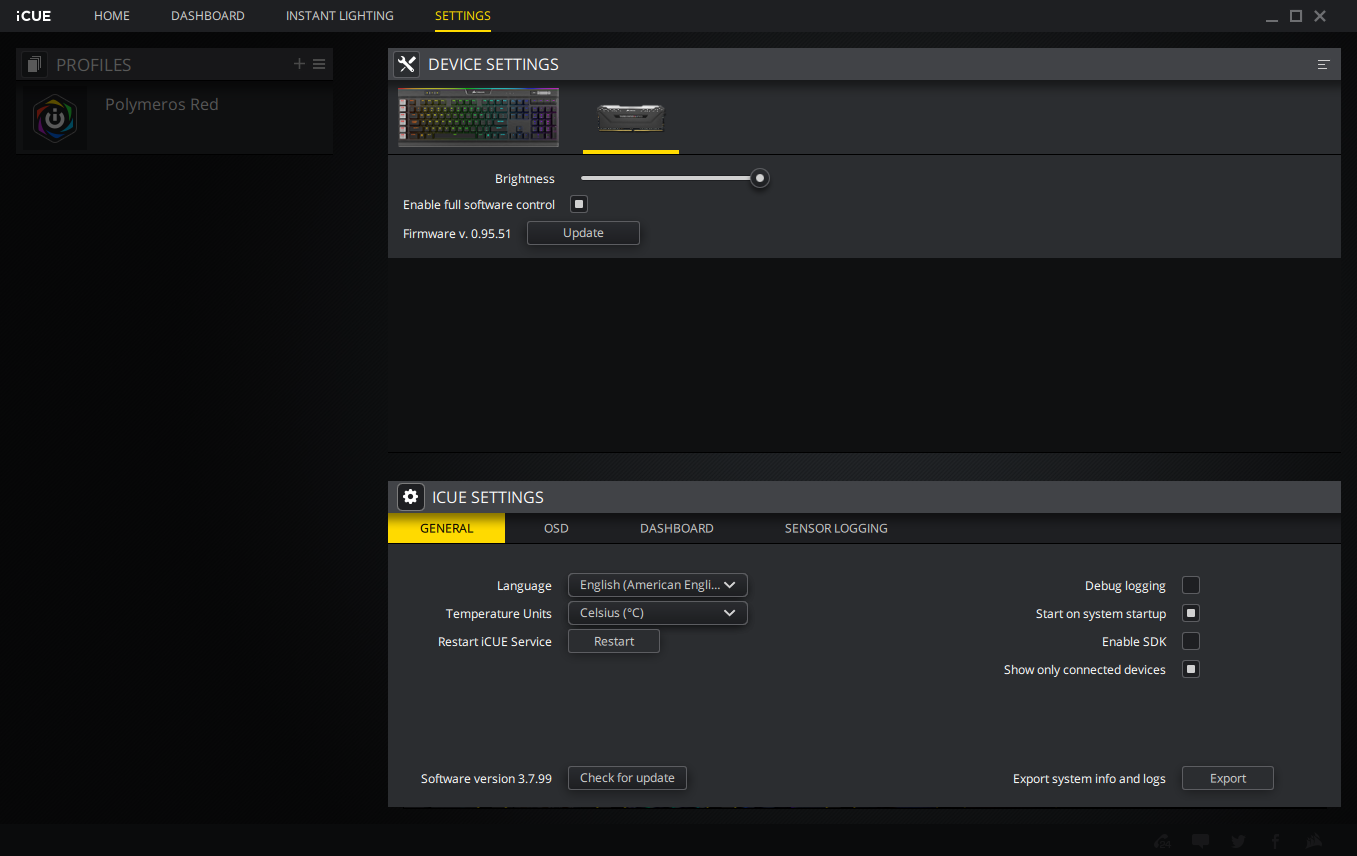1357x856 pixels.
Task: Open the 24-hour phone support icon
Action: pyautogui.click(x=1164, y=841)
